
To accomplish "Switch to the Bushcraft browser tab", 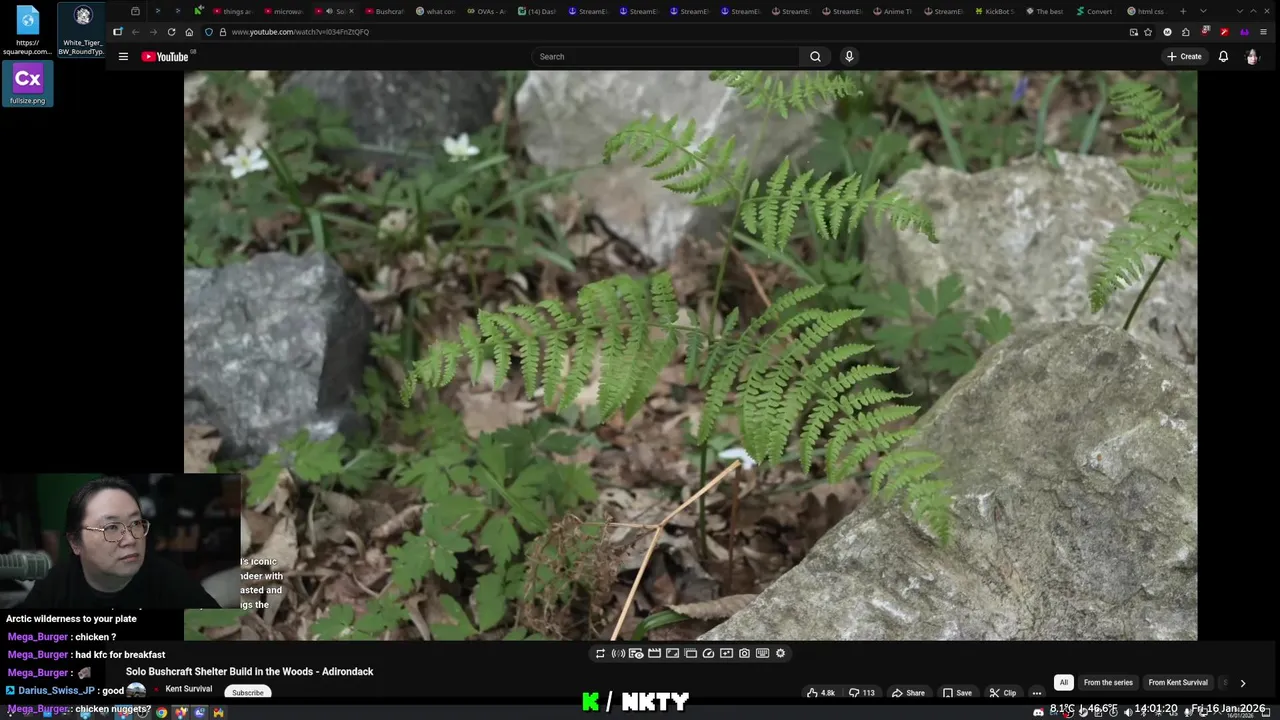I will pos(385,11).
